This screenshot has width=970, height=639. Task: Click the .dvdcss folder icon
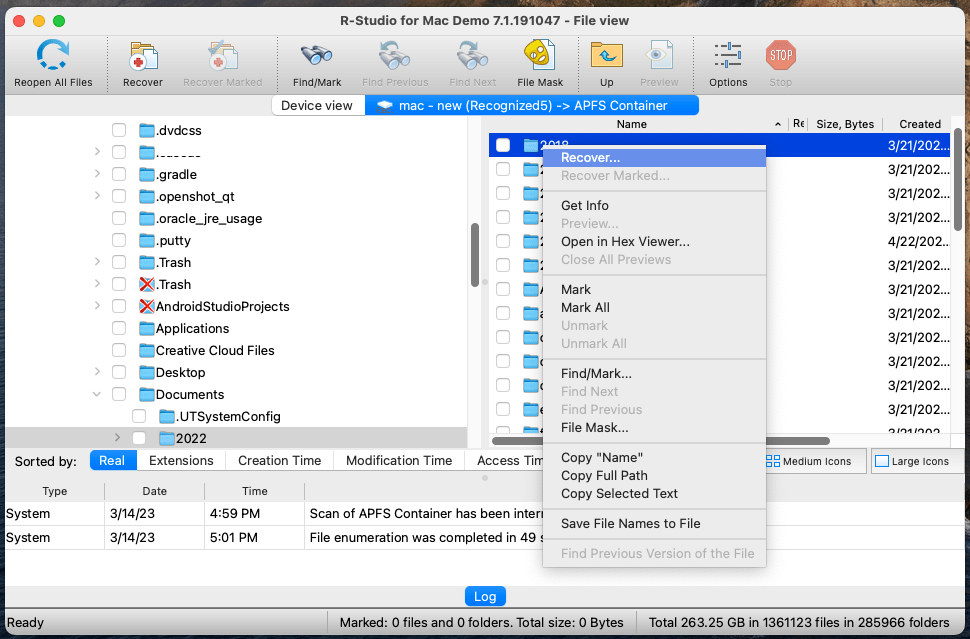147,131
